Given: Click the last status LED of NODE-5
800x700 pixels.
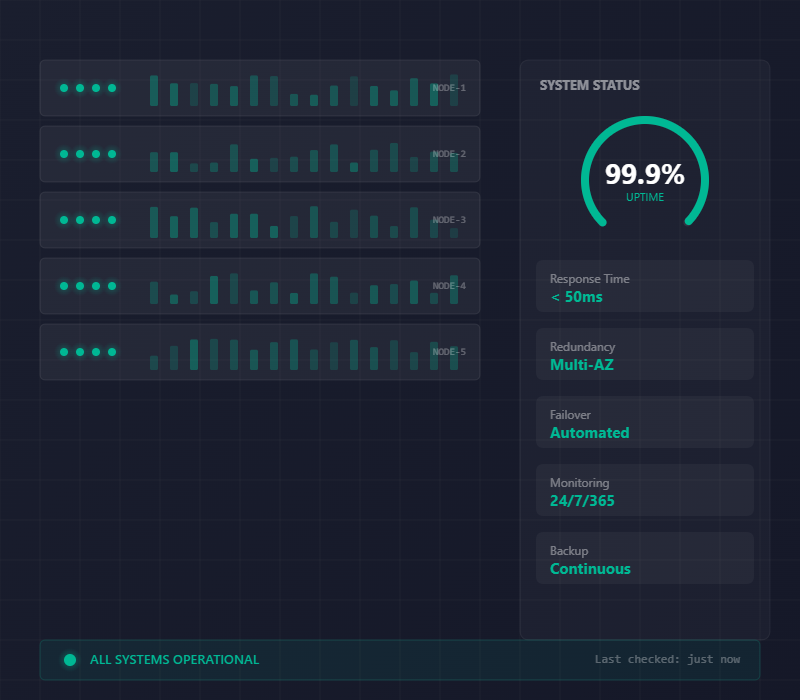Looking at the screenshot, I should point(112,352).
